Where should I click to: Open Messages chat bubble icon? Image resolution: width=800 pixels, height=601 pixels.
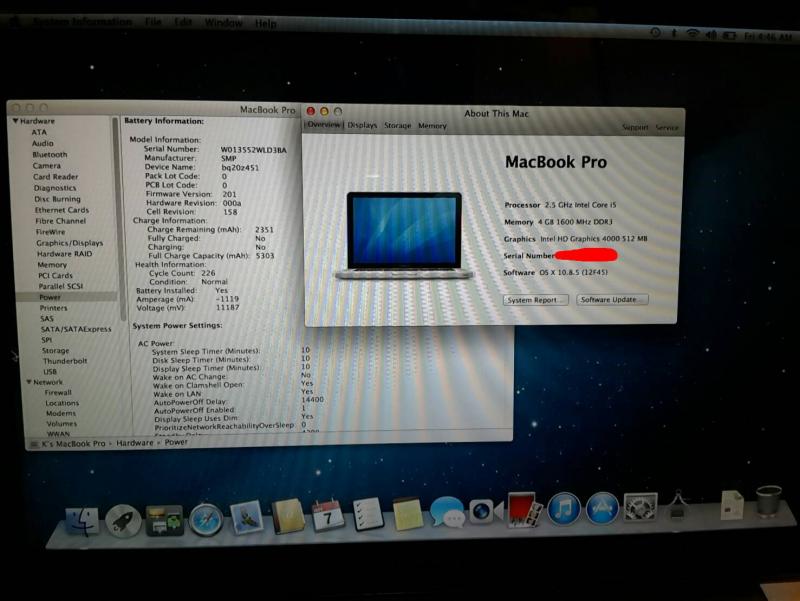446,514
